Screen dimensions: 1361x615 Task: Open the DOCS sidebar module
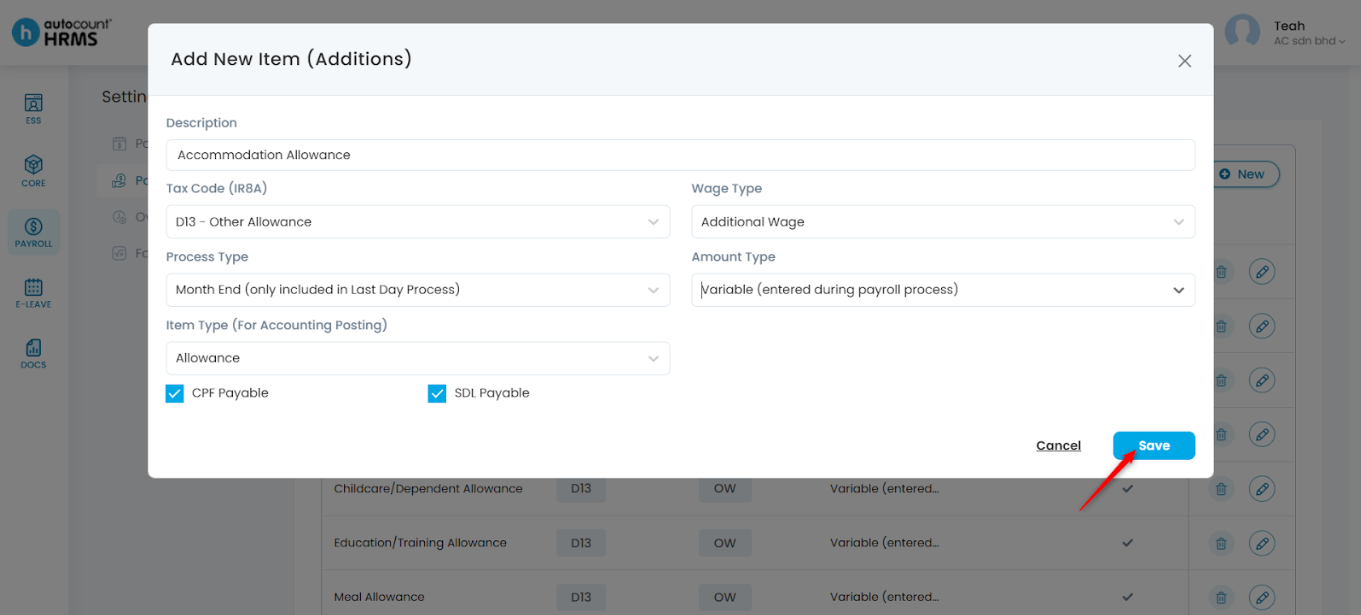pyautogui.click(x=33, y=354)
